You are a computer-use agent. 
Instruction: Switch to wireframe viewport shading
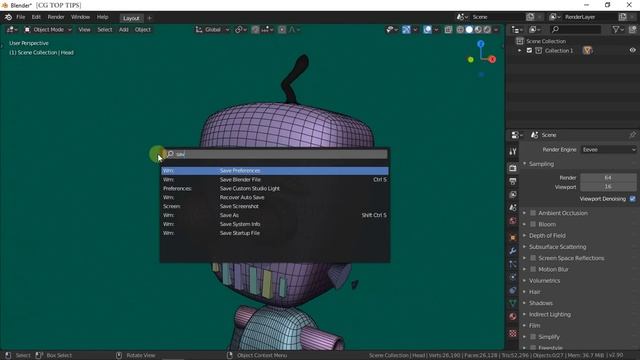point(460,29)
